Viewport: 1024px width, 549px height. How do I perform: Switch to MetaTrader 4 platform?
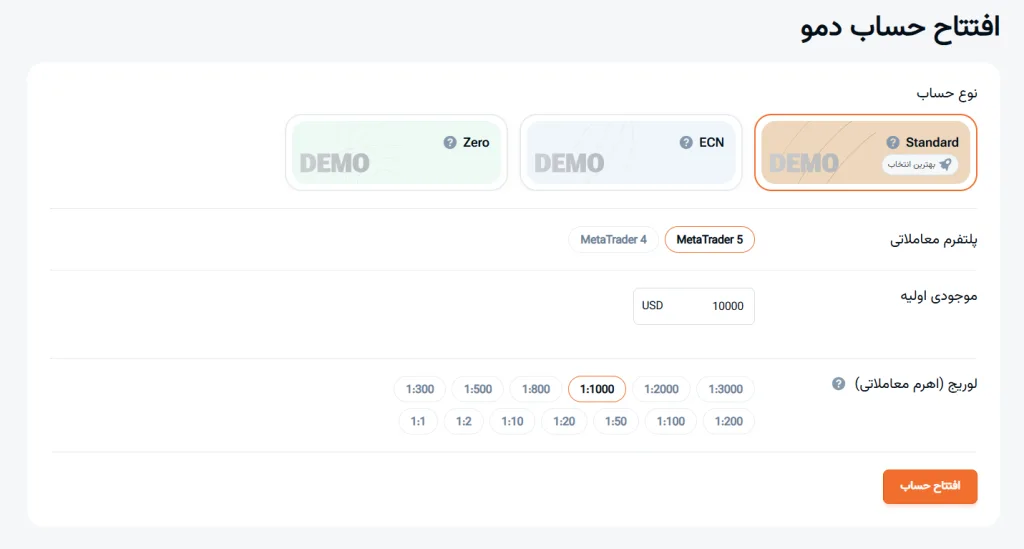click(613, 240)
